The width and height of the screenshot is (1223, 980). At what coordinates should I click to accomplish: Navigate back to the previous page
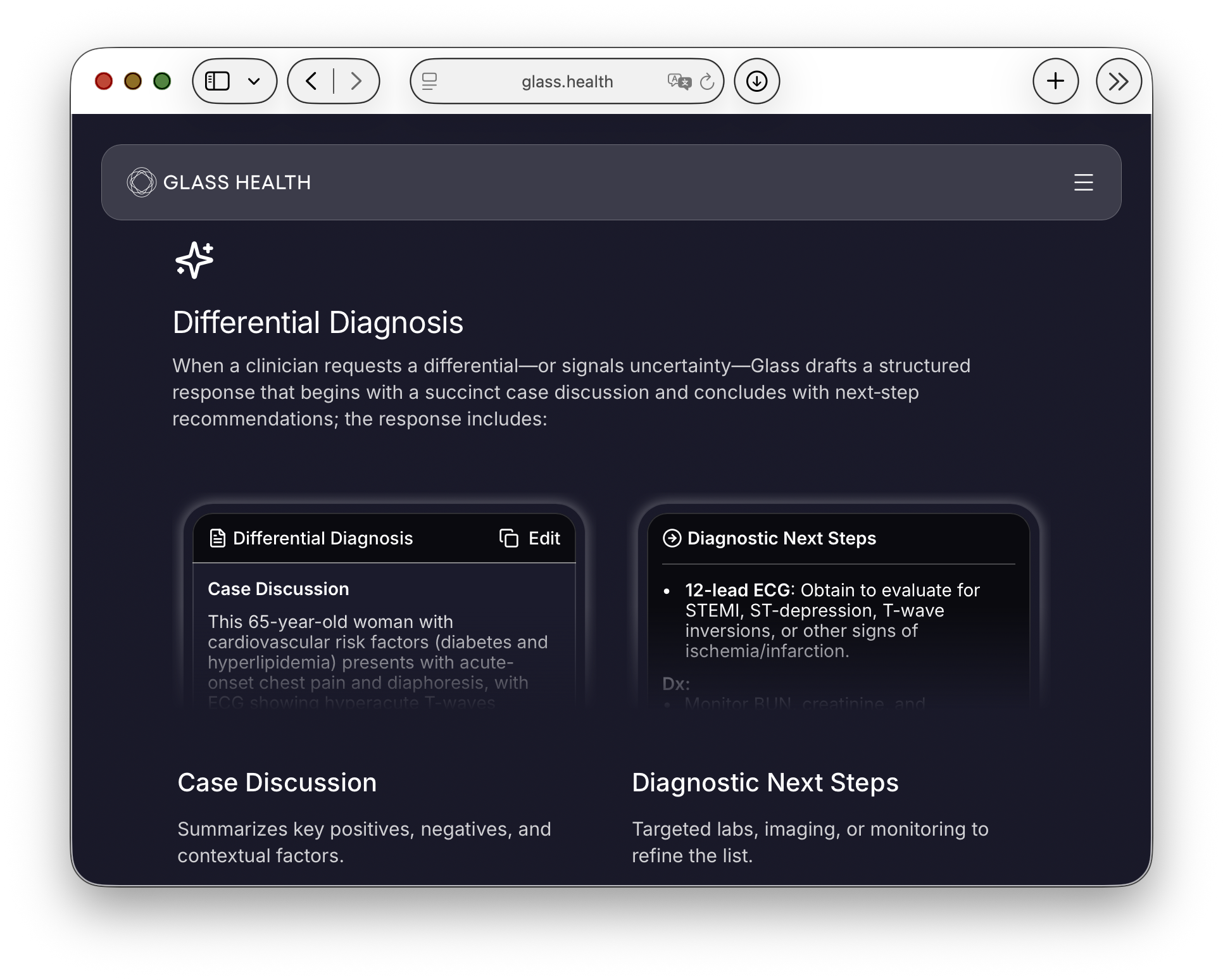pyautogui.click(x=311, y=81)
